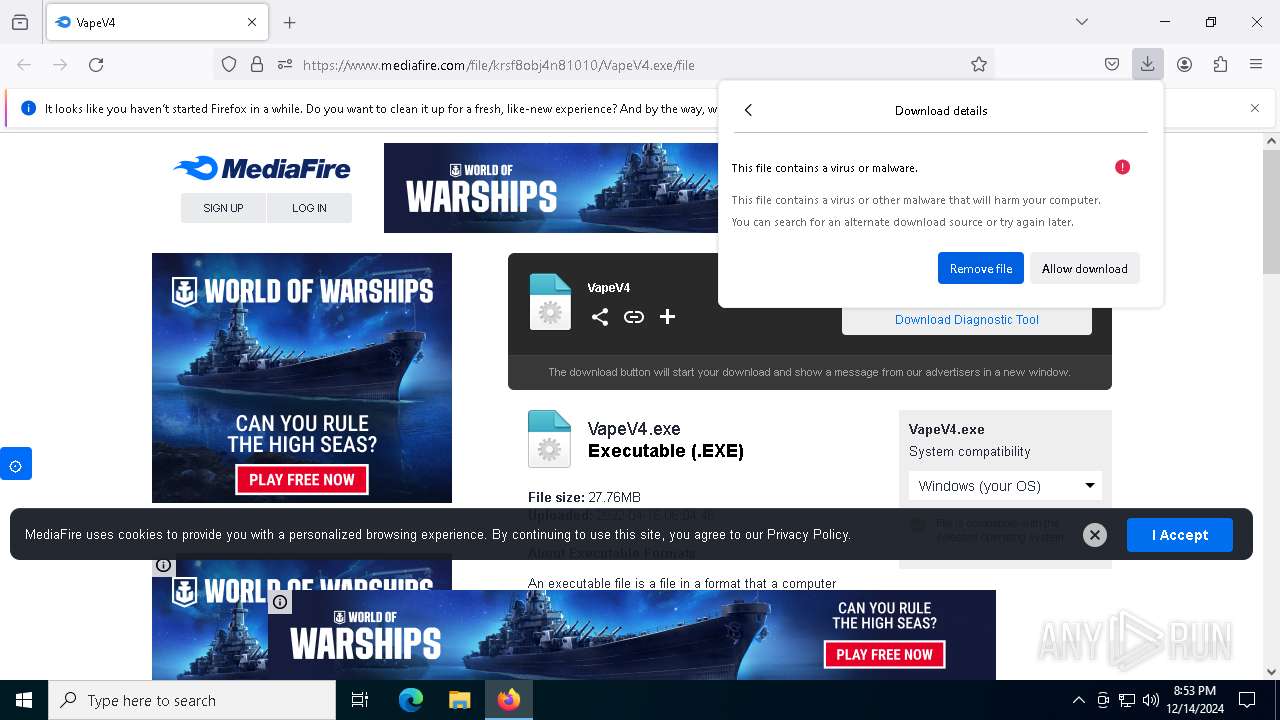Allow the blocked download
Viewport: 1280px width, 720px height.
tap(1085, 268)
